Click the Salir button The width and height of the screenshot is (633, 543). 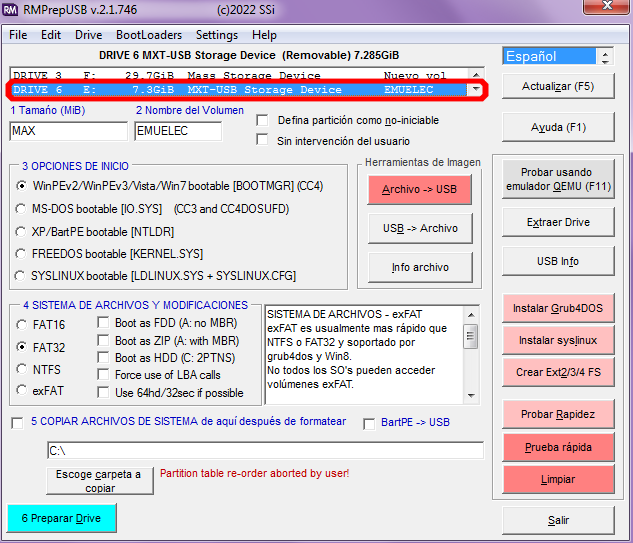pyautogui.click(x=558, y=520)
